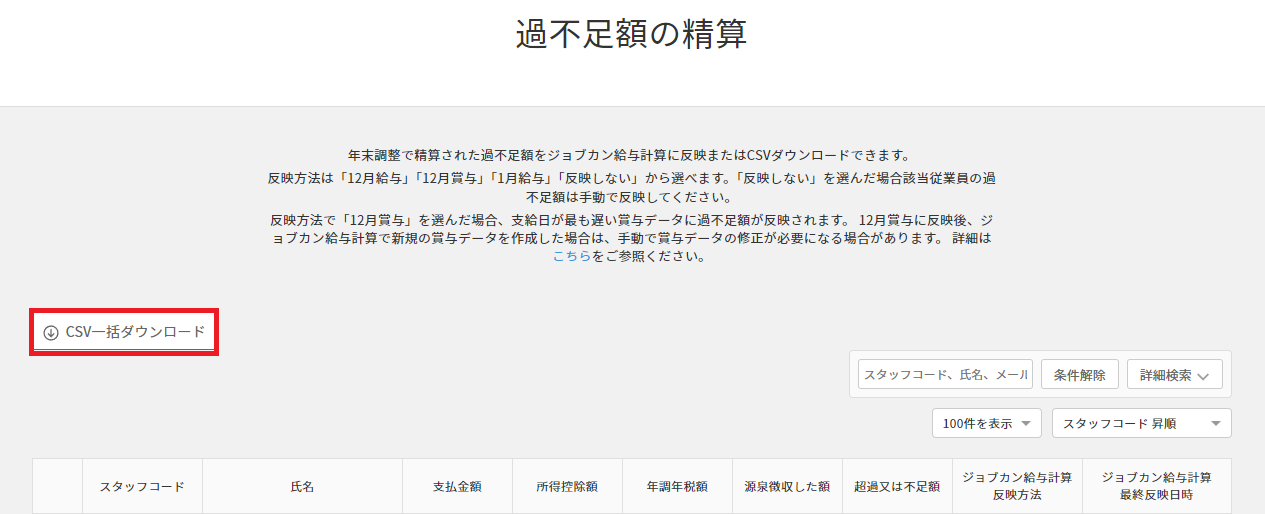Click the 超過又は不足額 column header
This screenshot has height=514, width=1265.
click(x=897, y=487)
